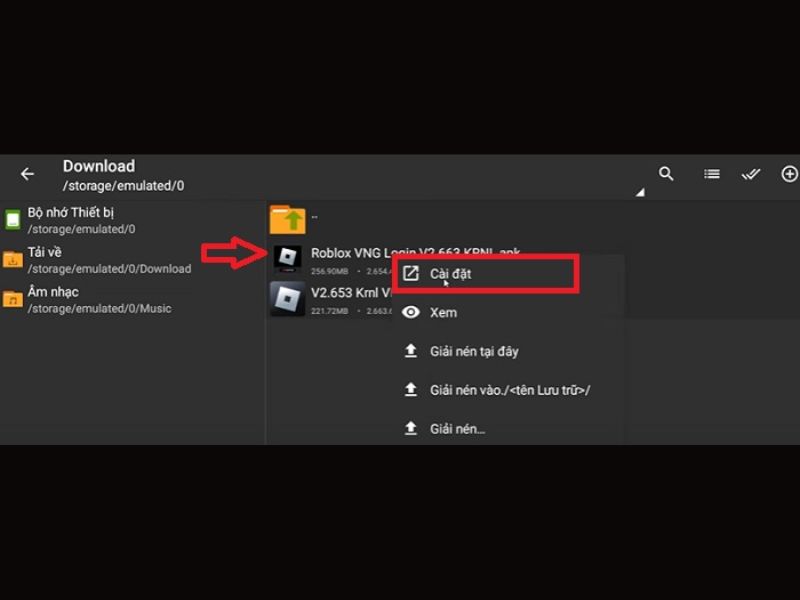The width and height of the screenshot is (800, 600).
Task: Open the search magnifier icon
Action: point(666,174)
